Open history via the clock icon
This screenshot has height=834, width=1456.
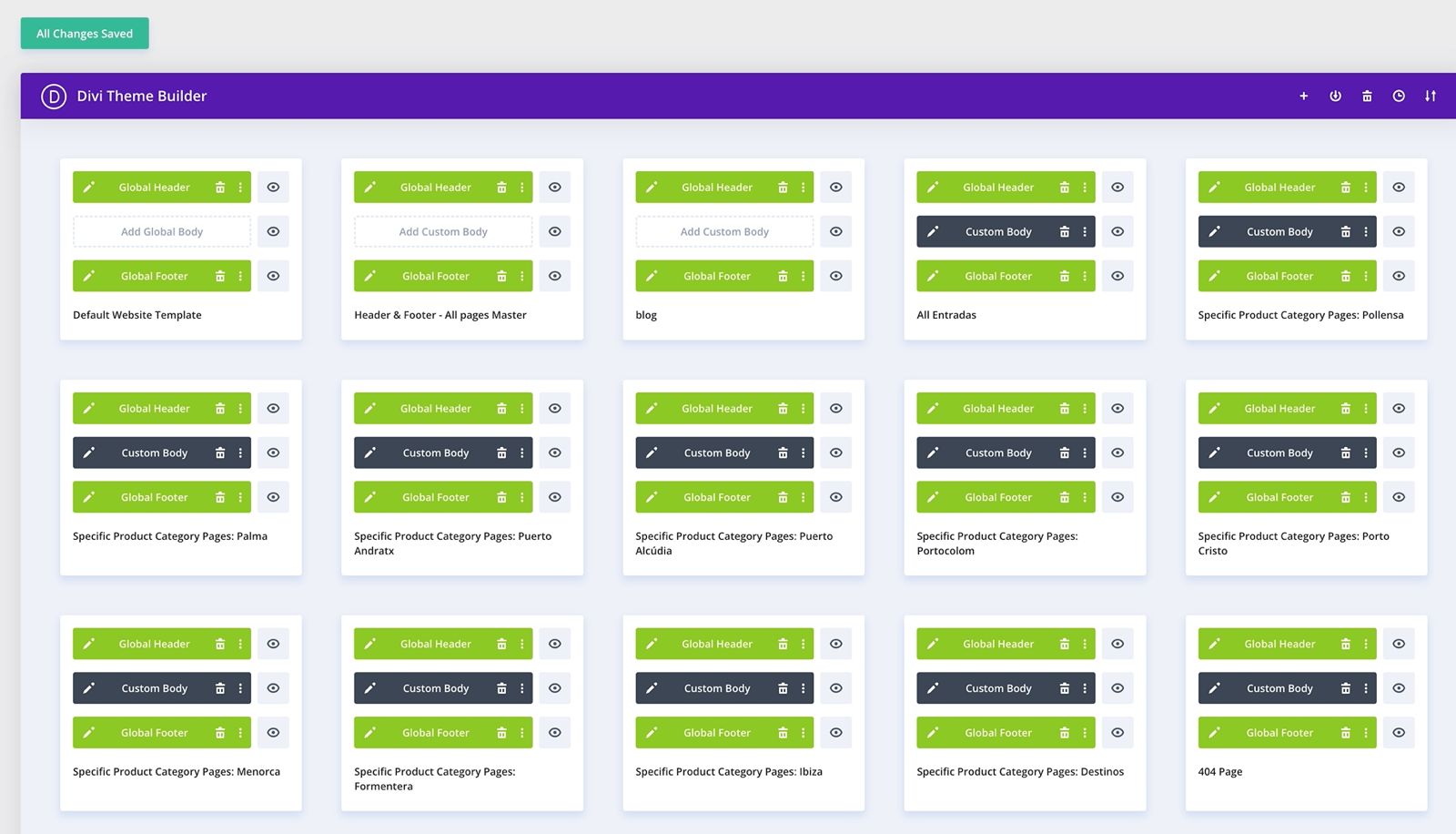pyautogui.click(x=1399, y=96)
